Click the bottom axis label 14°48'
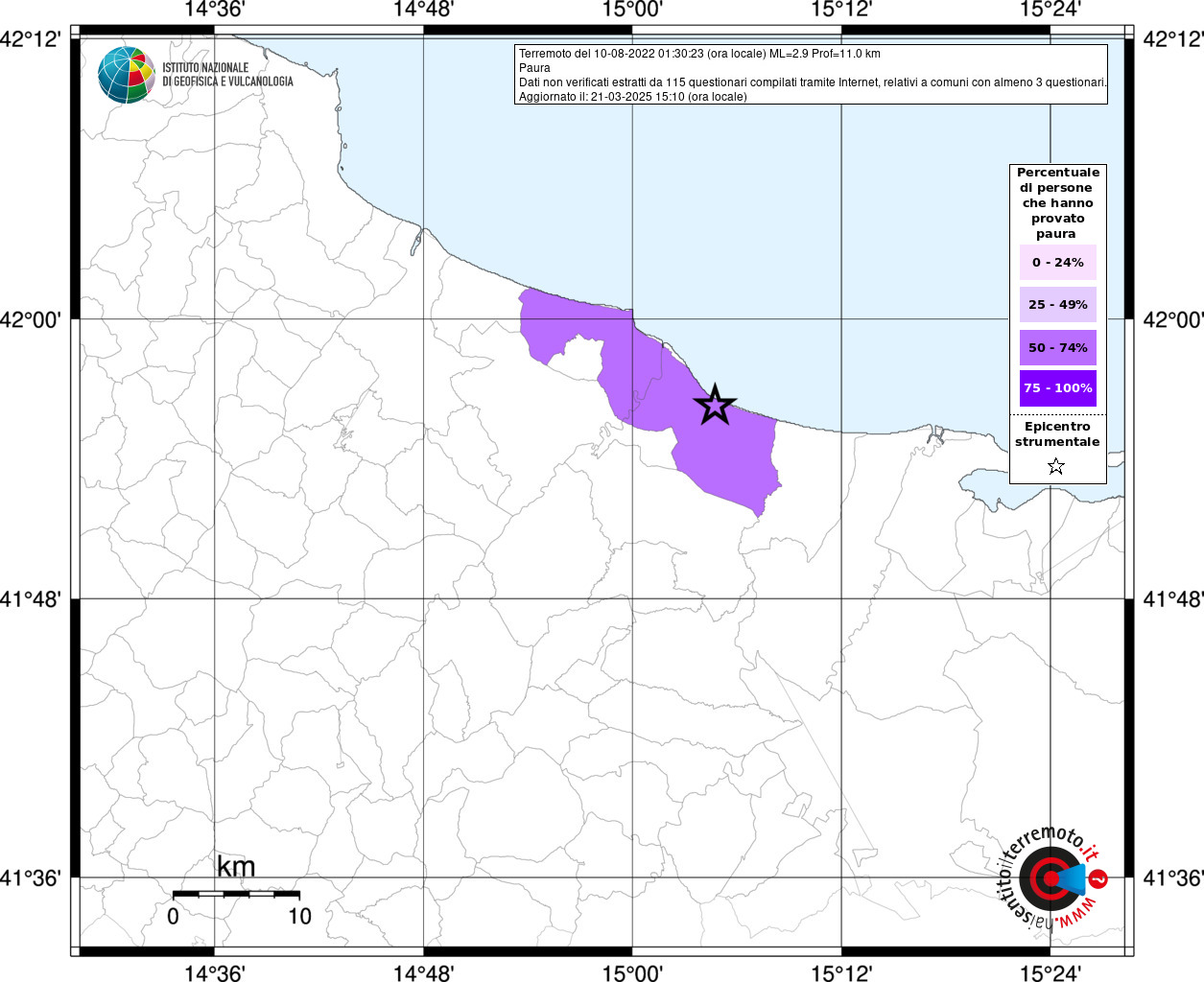 coord(424,972)
